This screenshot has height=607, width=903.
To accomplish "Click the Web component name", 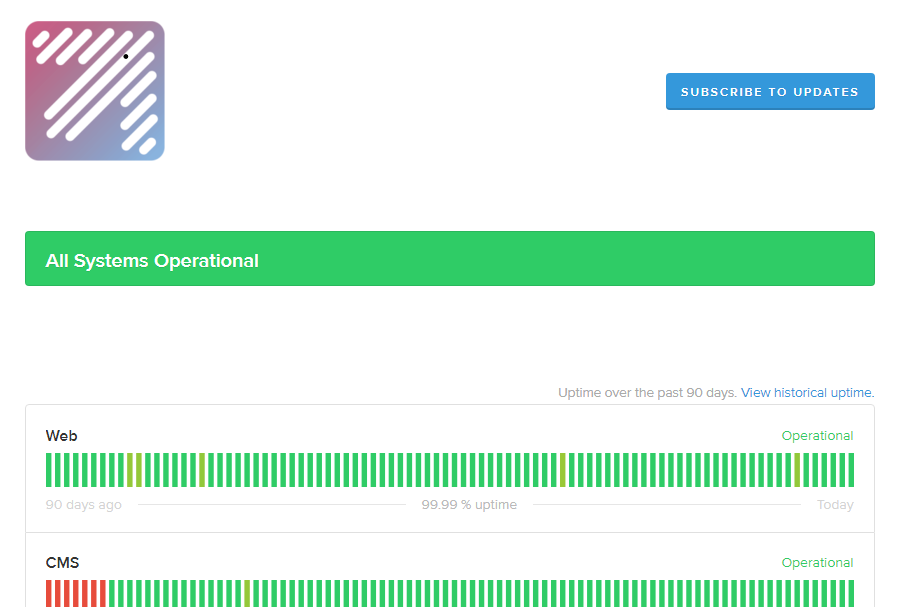I will click(61, 436).
